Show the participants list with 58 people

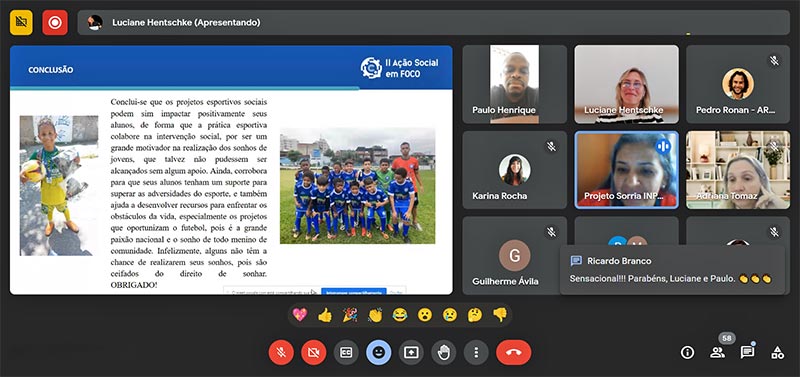[x=717, y=353]
